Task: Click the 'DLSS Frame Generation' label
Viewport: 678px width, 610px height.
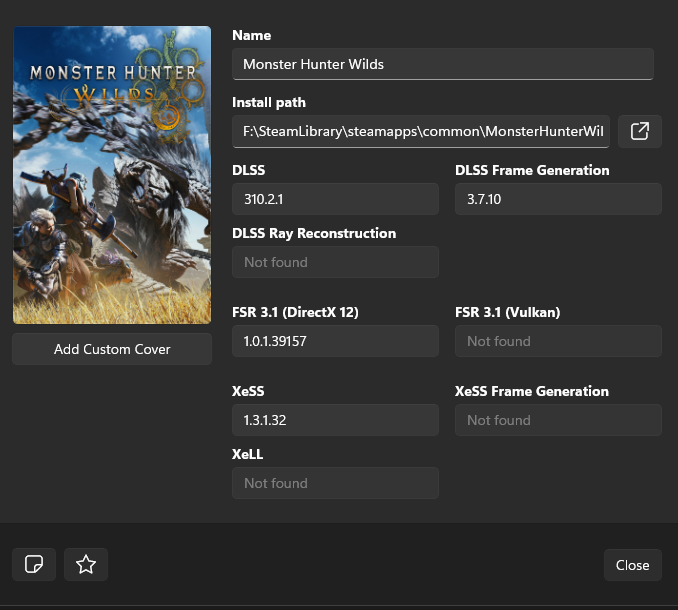Action: pyautogui.click(x=532, y=170)
